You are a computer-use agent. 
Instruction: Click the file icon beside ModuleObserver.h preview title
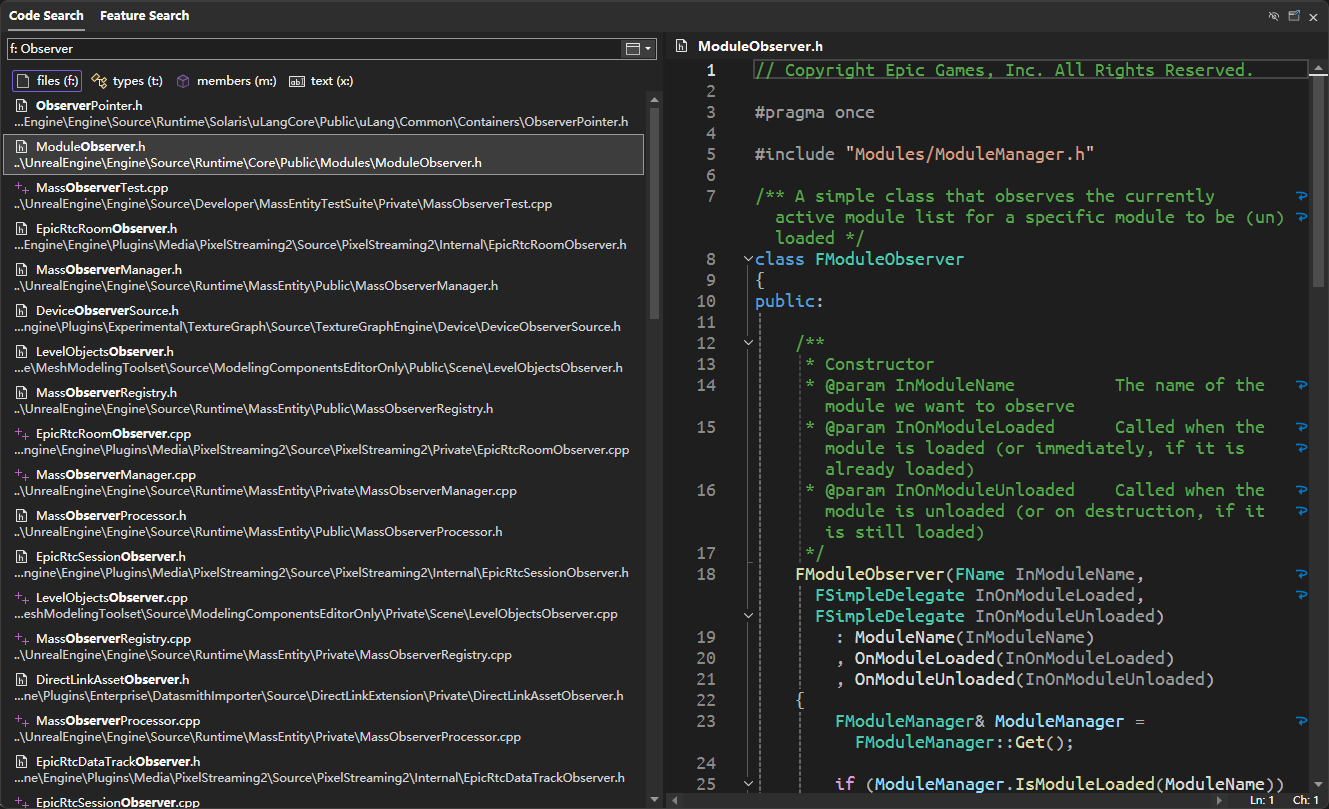click(681, 46)
